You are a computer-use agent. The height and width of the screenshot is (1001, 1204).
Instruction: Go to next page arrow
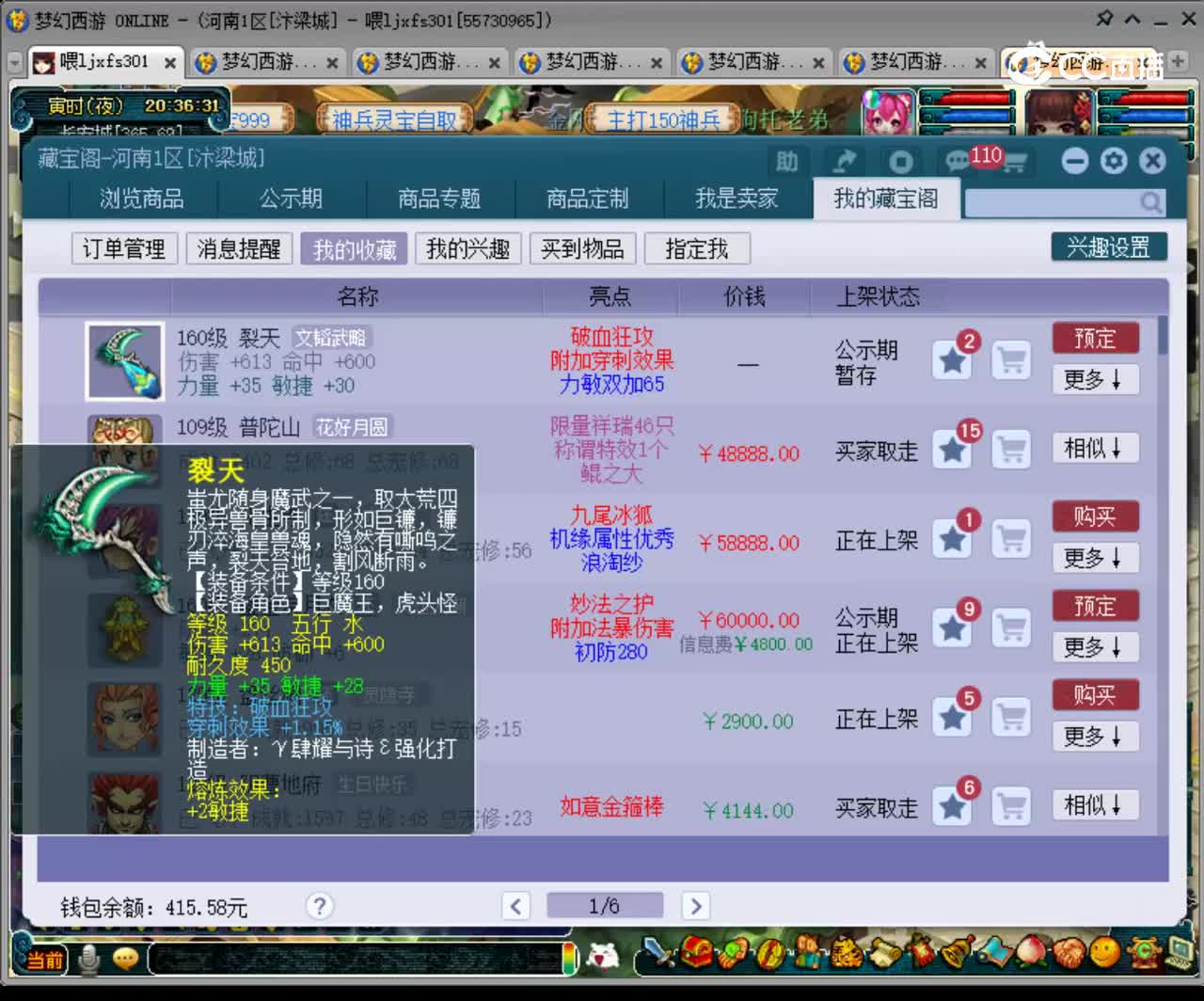[695, 906]
